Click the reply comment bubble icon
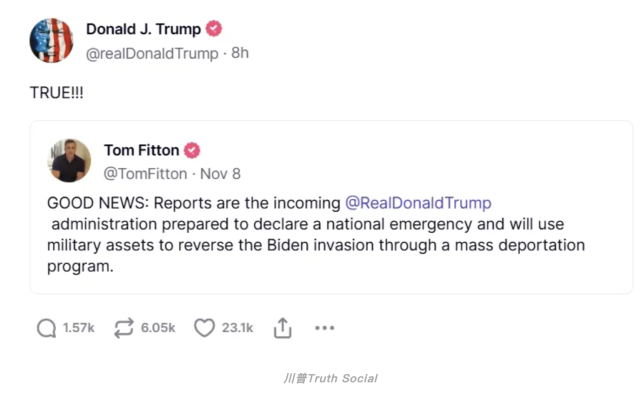 [47, 328]
